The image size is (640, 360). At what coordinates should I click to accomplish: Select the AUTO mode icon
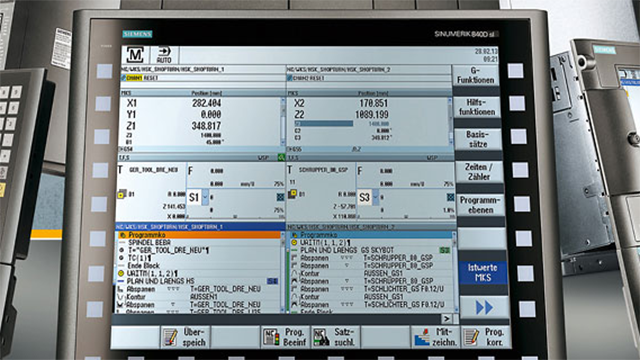164,55
